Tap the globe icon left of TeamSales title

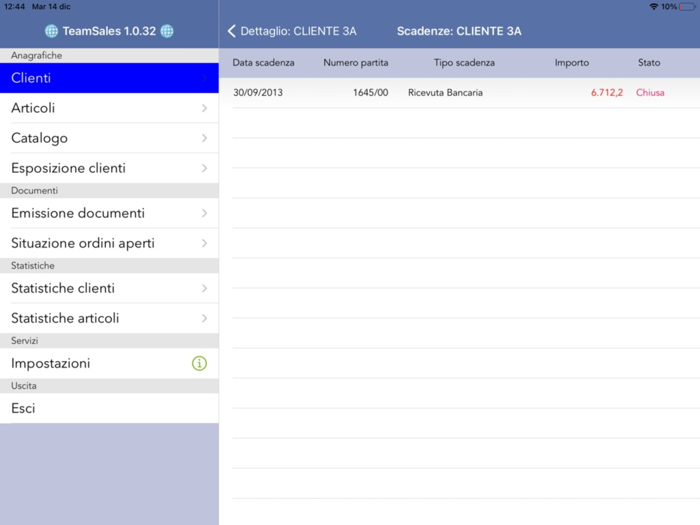point(51,31)
